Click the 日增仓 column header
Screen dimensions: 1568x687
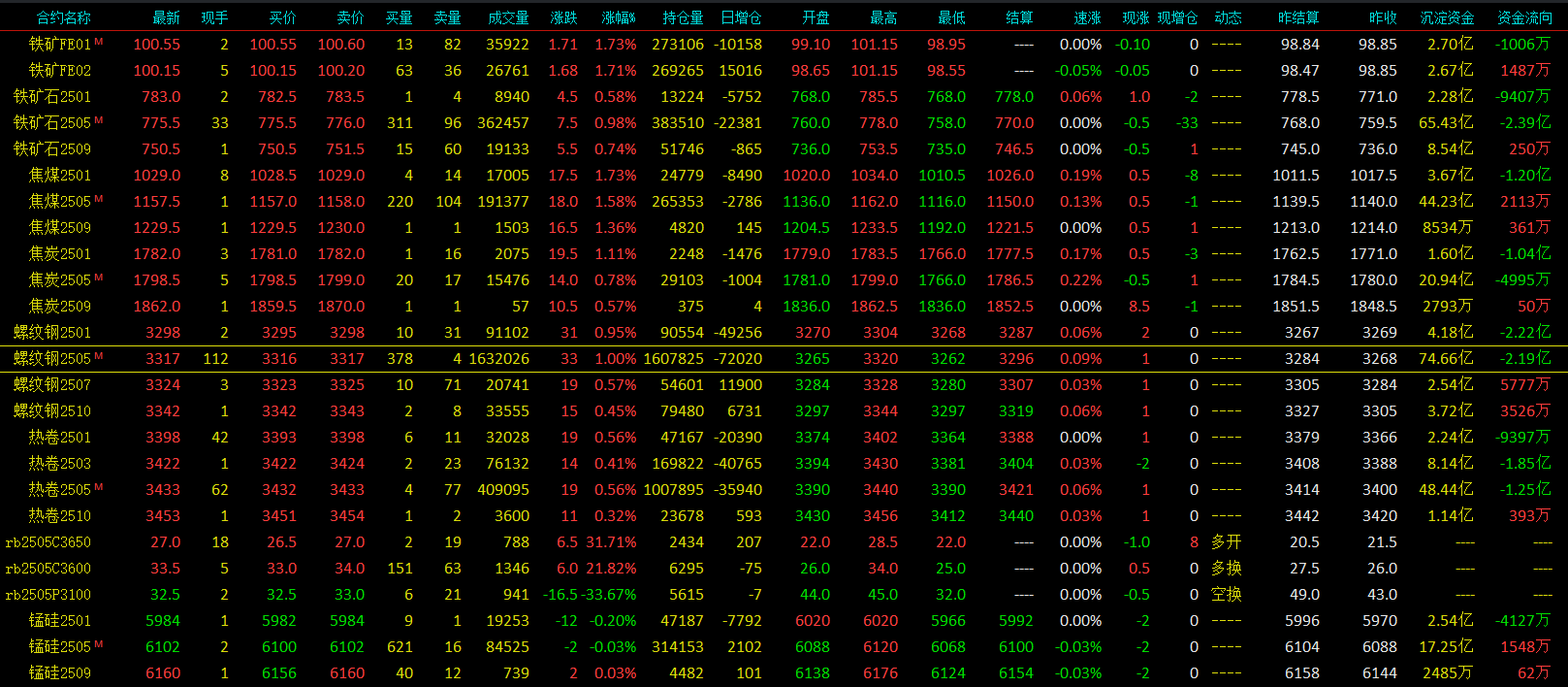pyautogui.click(x=741, y=17)
